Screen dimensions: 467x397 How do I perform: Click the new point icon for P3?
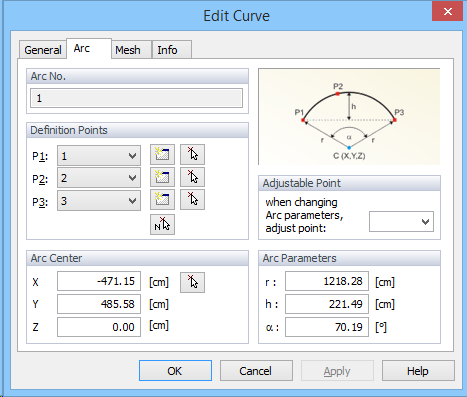tap(162, 200)
